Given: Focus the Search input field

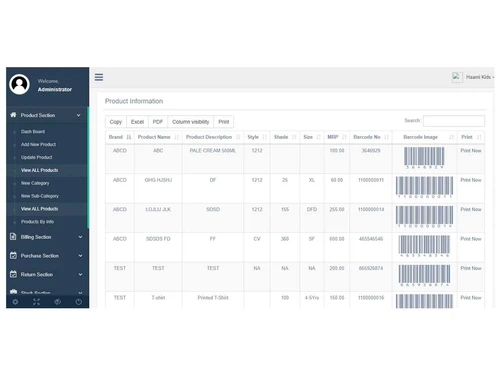Looking at the screenshot, I should pos(454,121).
